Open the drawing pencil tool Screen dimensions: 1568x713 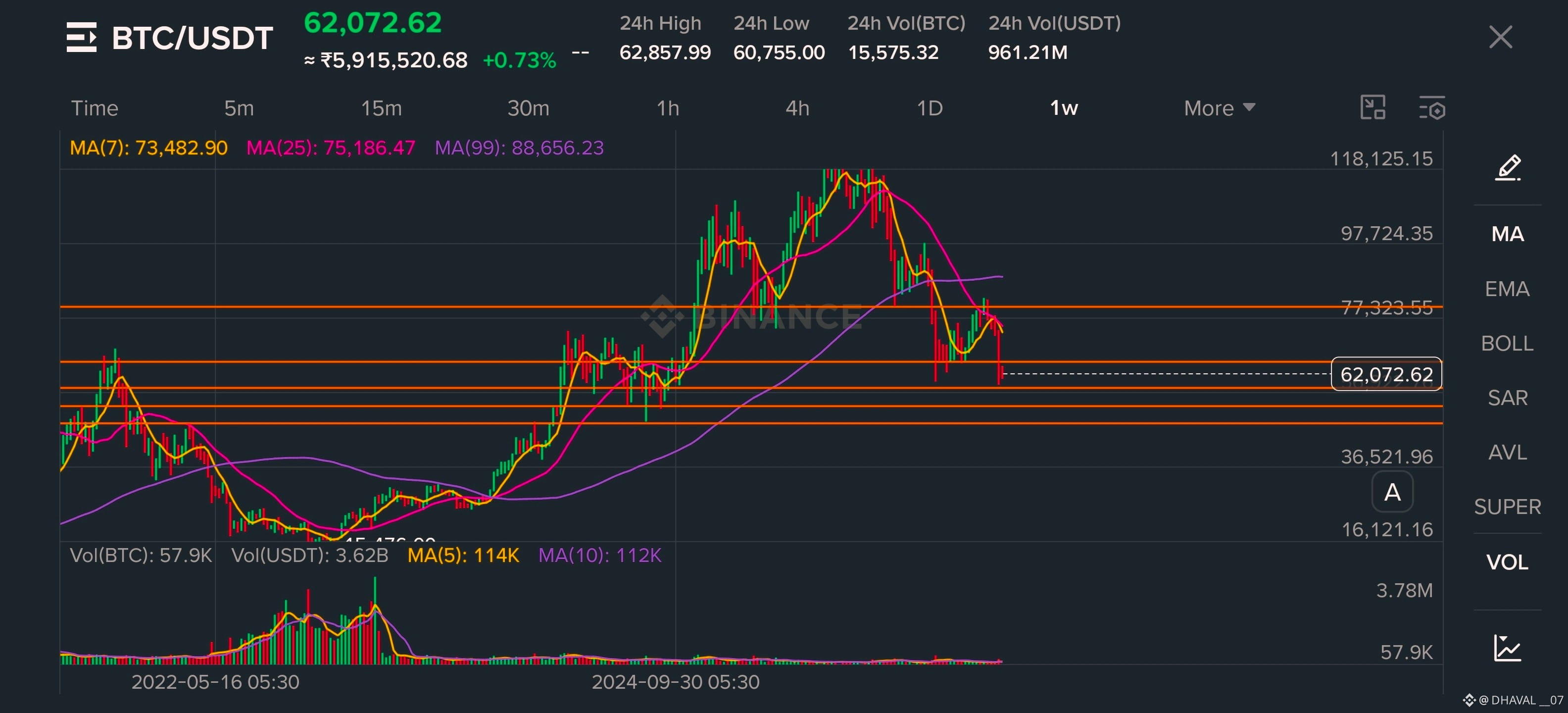tap(1508, 167)
